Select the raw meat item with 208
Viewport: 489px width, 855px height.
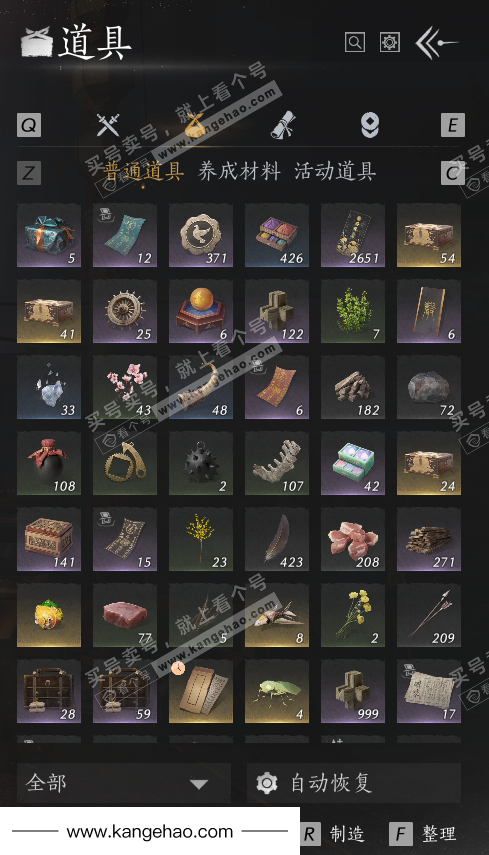pos(353,539)
